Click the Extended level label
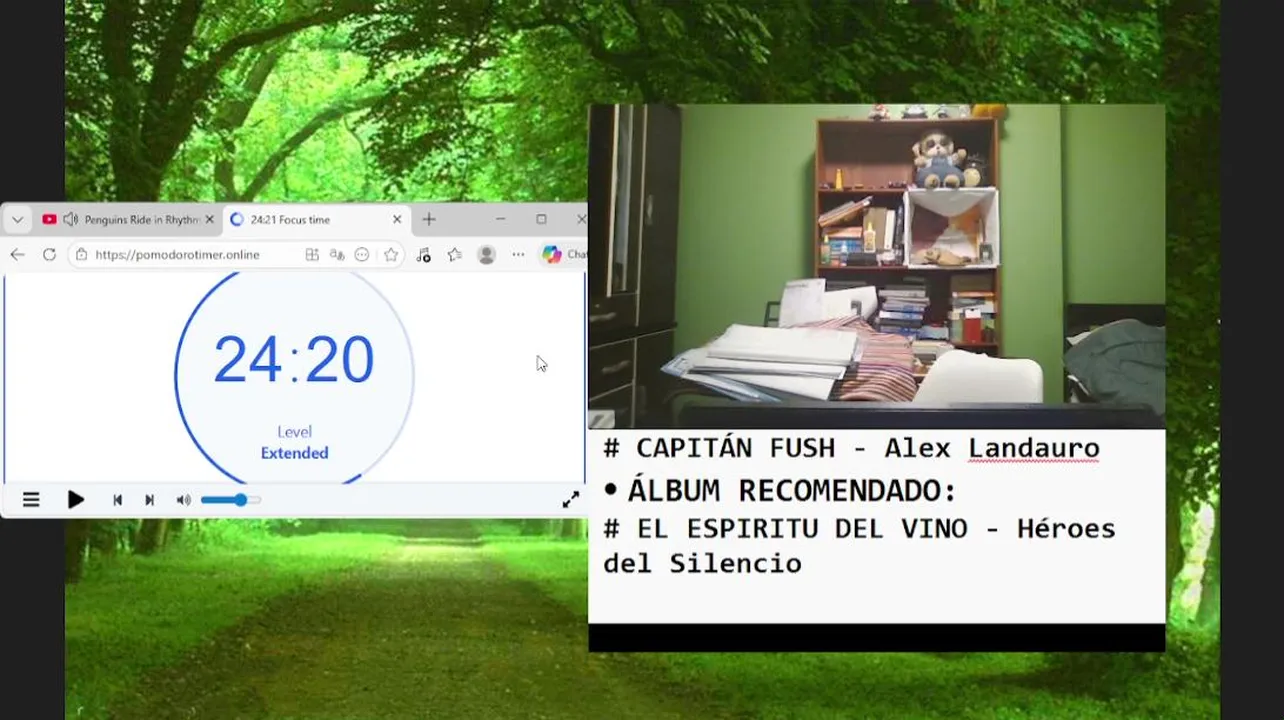Image resolution: width=1284 pixels, height=720 pixels. [x=295, y=453]
